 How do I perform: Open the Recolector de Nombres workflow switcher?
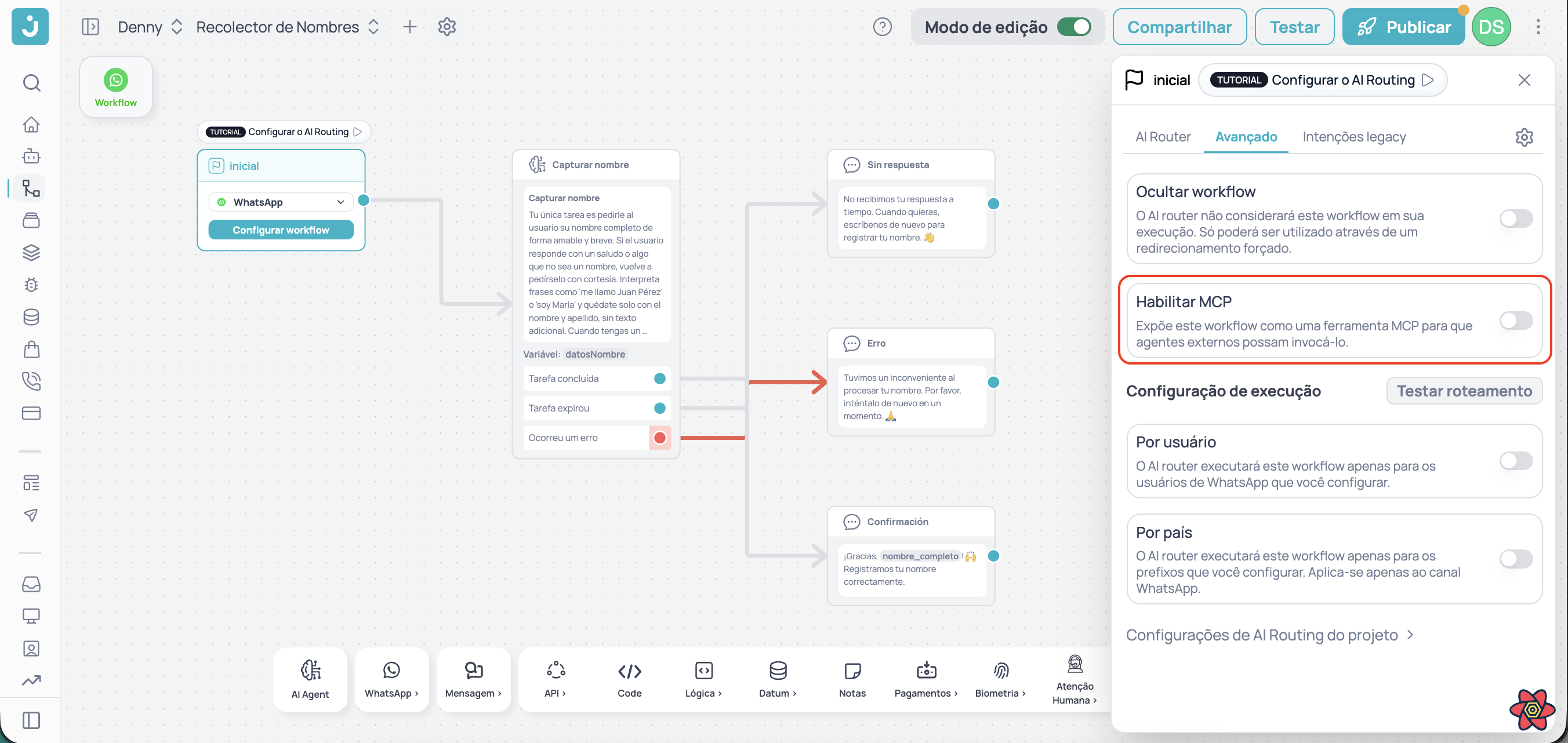click(x=287, y=27)
